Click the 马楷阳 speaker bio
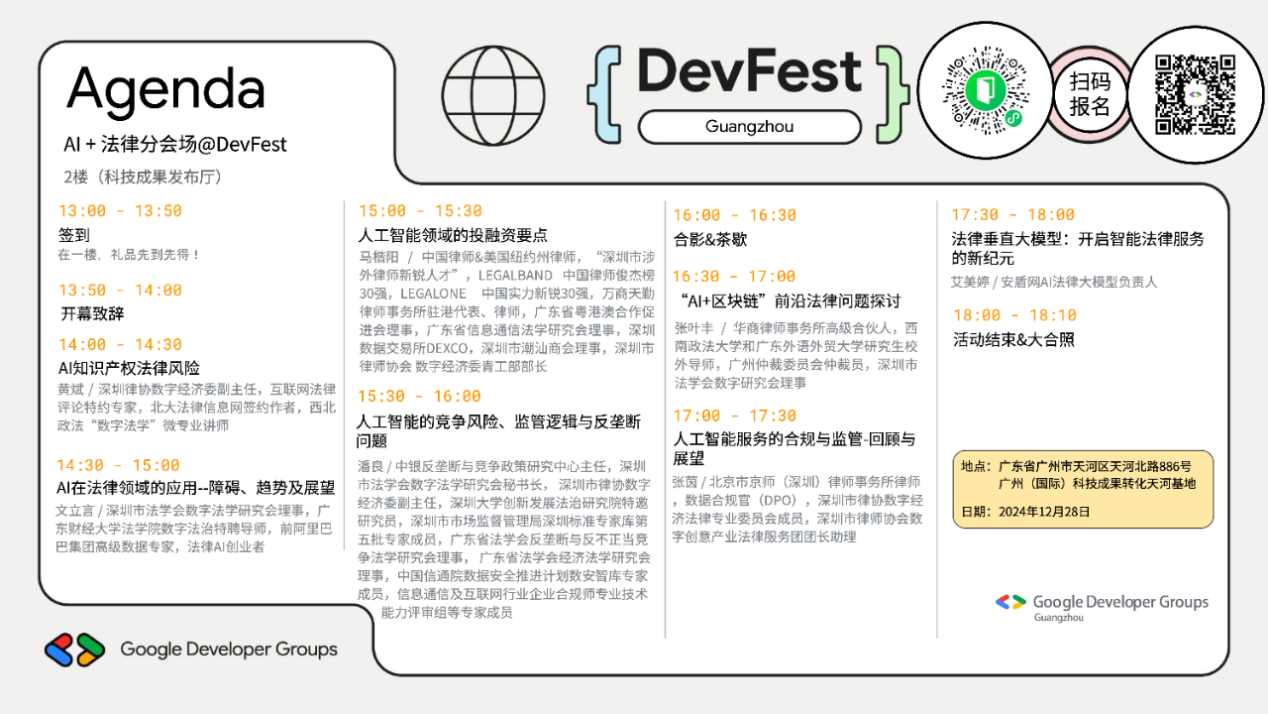The image size is (1268, 714). (x=507, y=311)
